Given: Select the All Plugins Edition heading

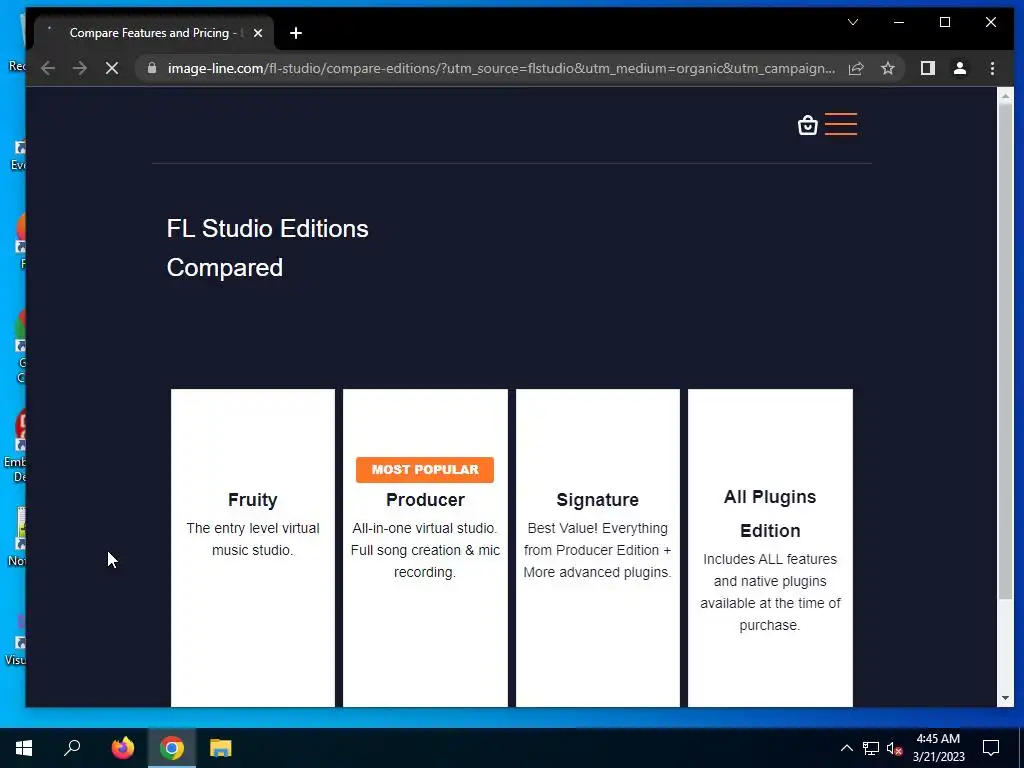Looking at the screenshot, I should pyautogui.click(x=770, y=513).
